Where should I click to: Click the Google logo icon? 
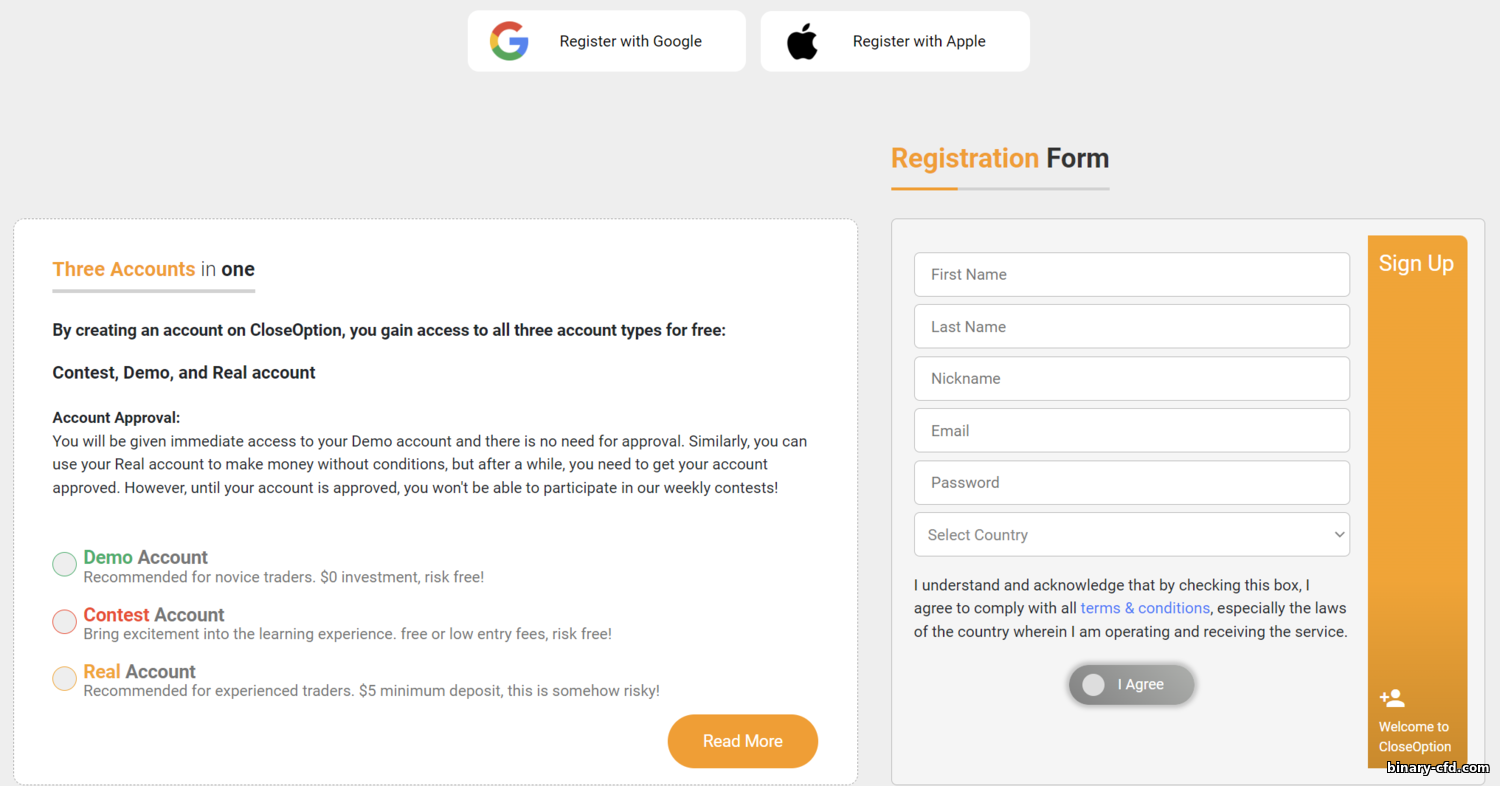click(509, 41)
